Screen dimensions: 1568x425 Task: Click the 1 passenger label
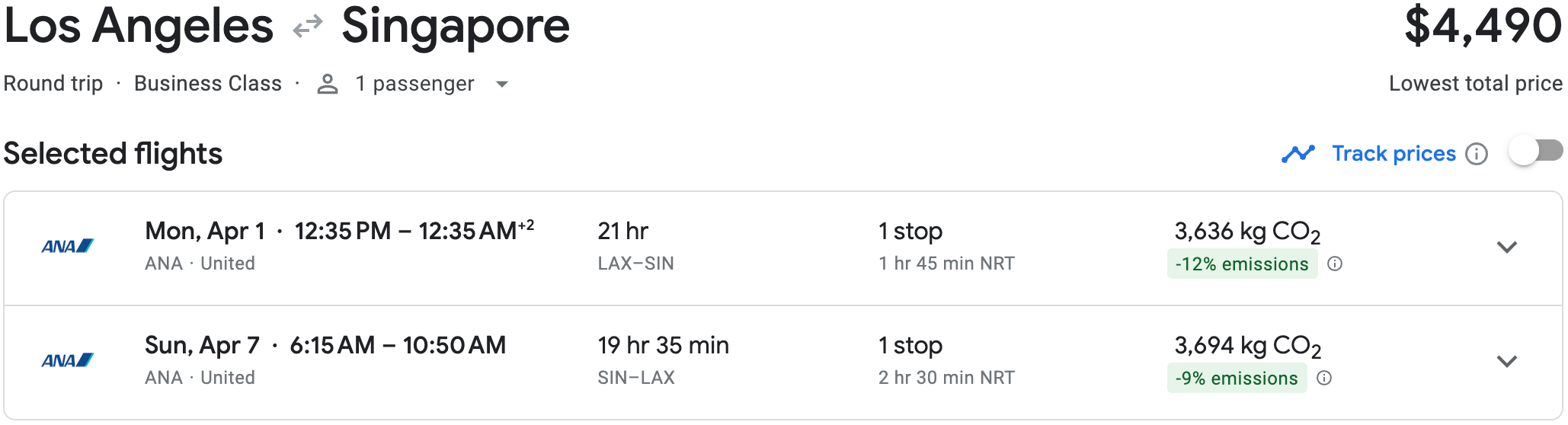tap(414, 84)
